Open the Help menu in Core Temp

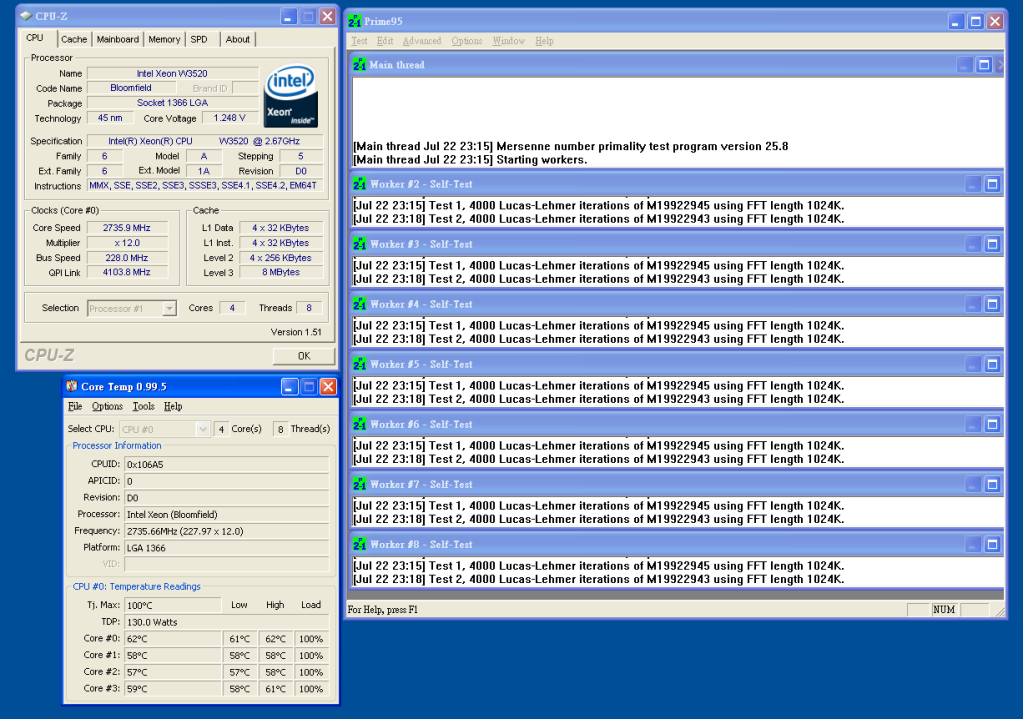point(173,406)
